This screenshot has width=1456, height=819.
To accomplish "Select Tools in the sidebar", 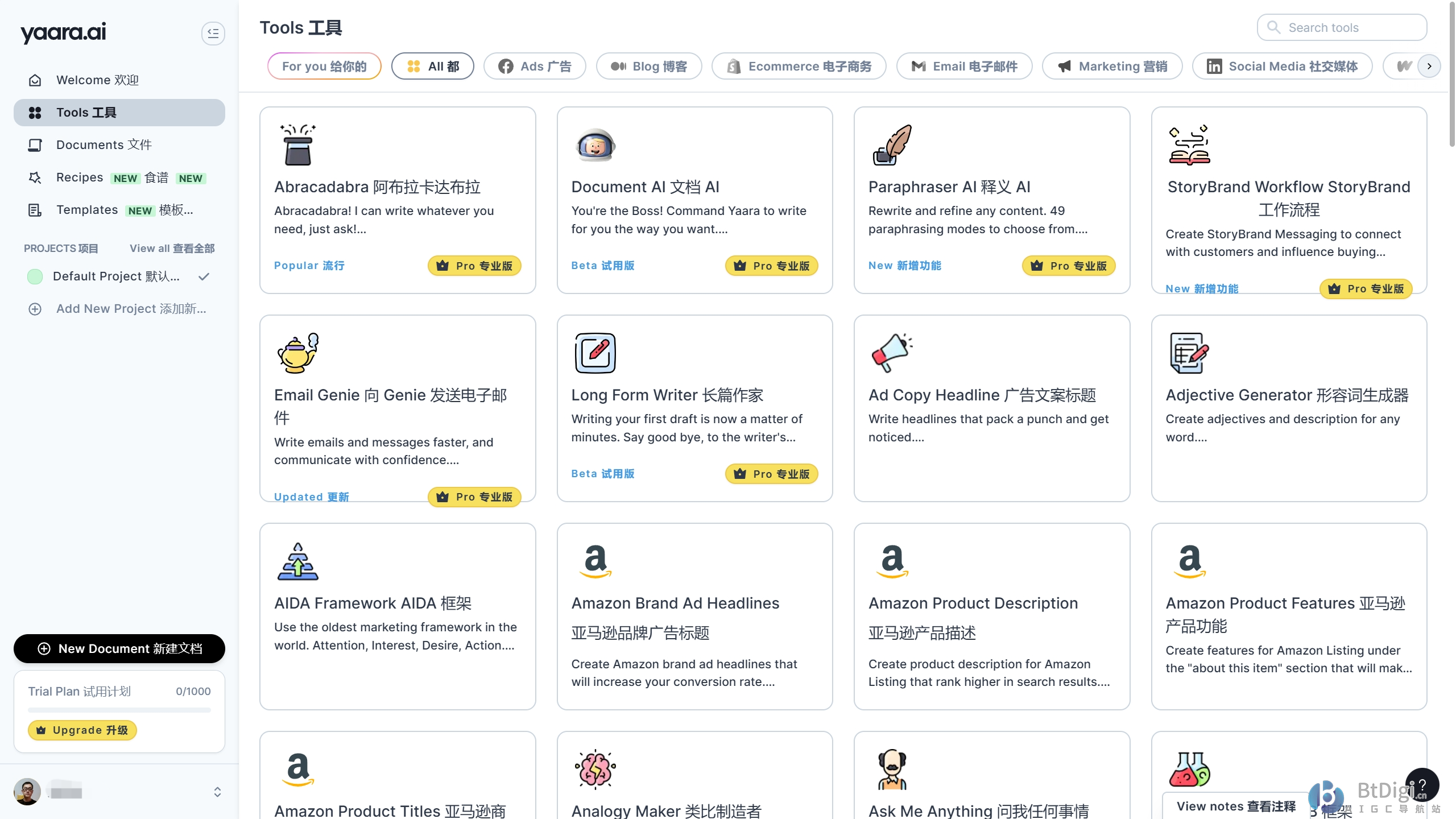I will (119, 113).
